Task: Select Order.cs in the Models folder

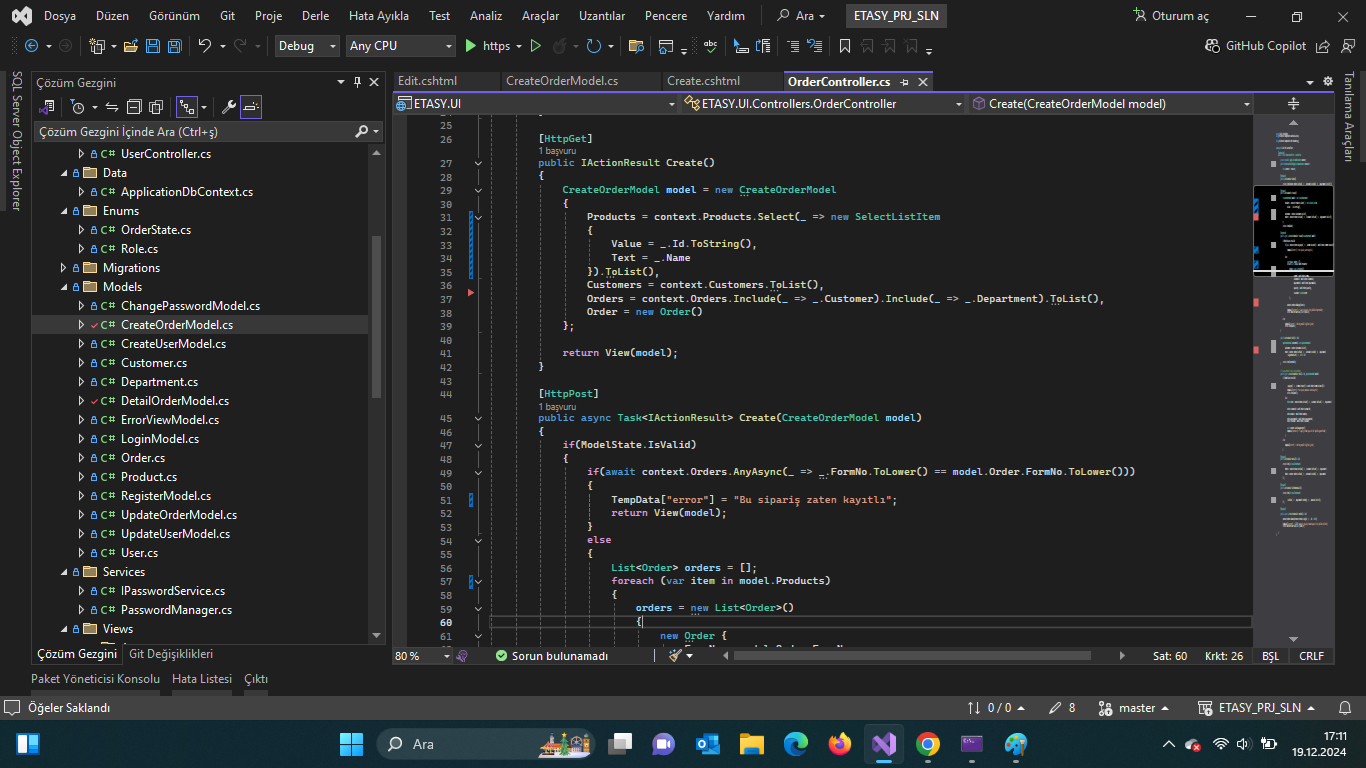Action: (x=143, y=458)
